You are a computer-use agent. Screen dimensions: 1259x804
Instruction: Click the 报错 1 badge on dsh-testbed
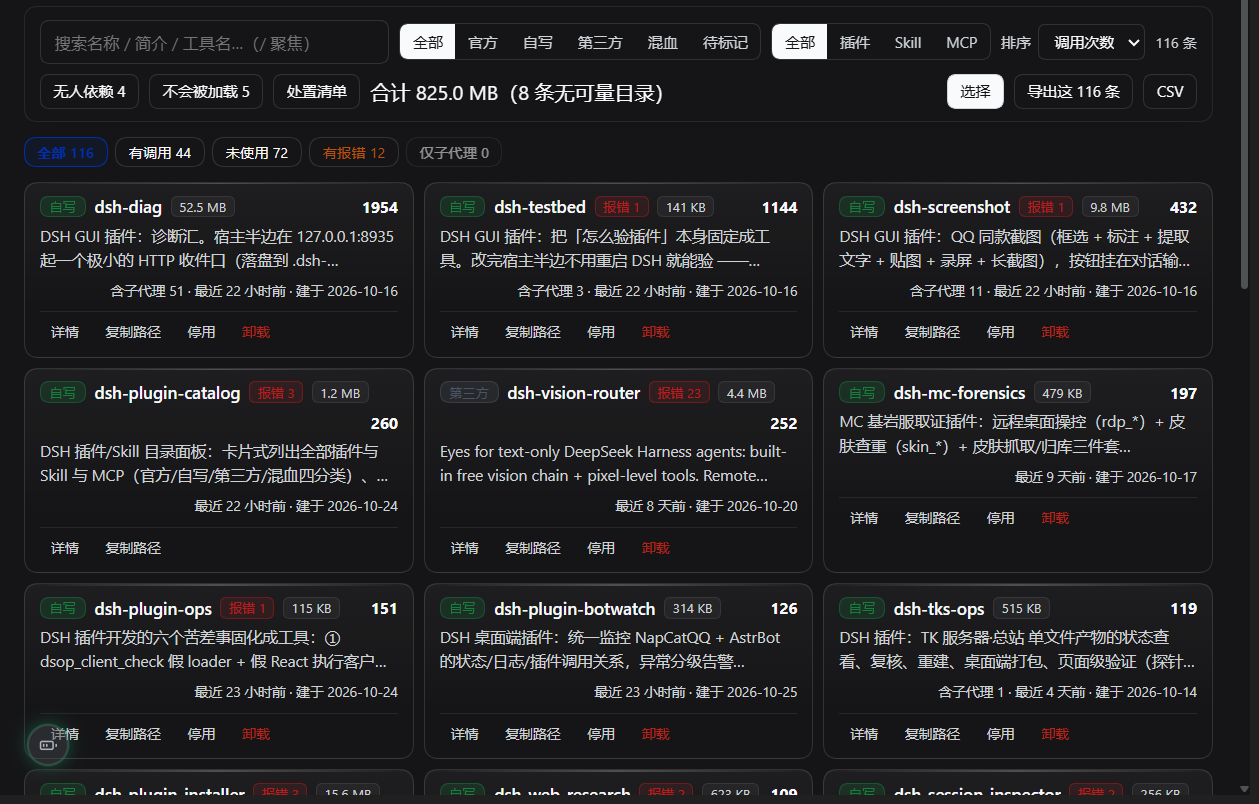[622, 207]
